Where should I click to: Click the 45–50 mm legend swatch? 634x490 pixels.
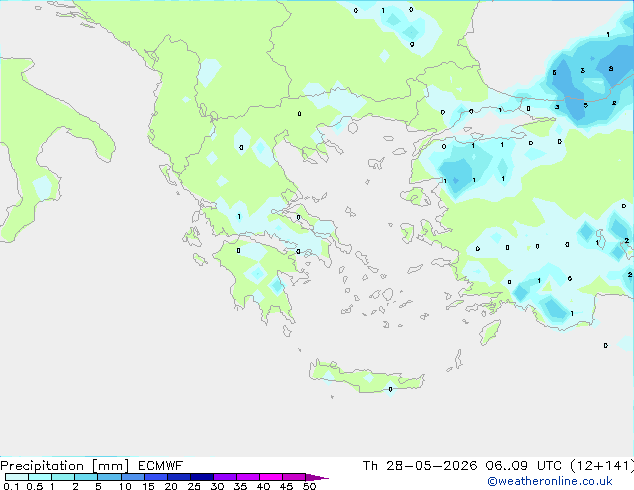(x=294, y=477)
